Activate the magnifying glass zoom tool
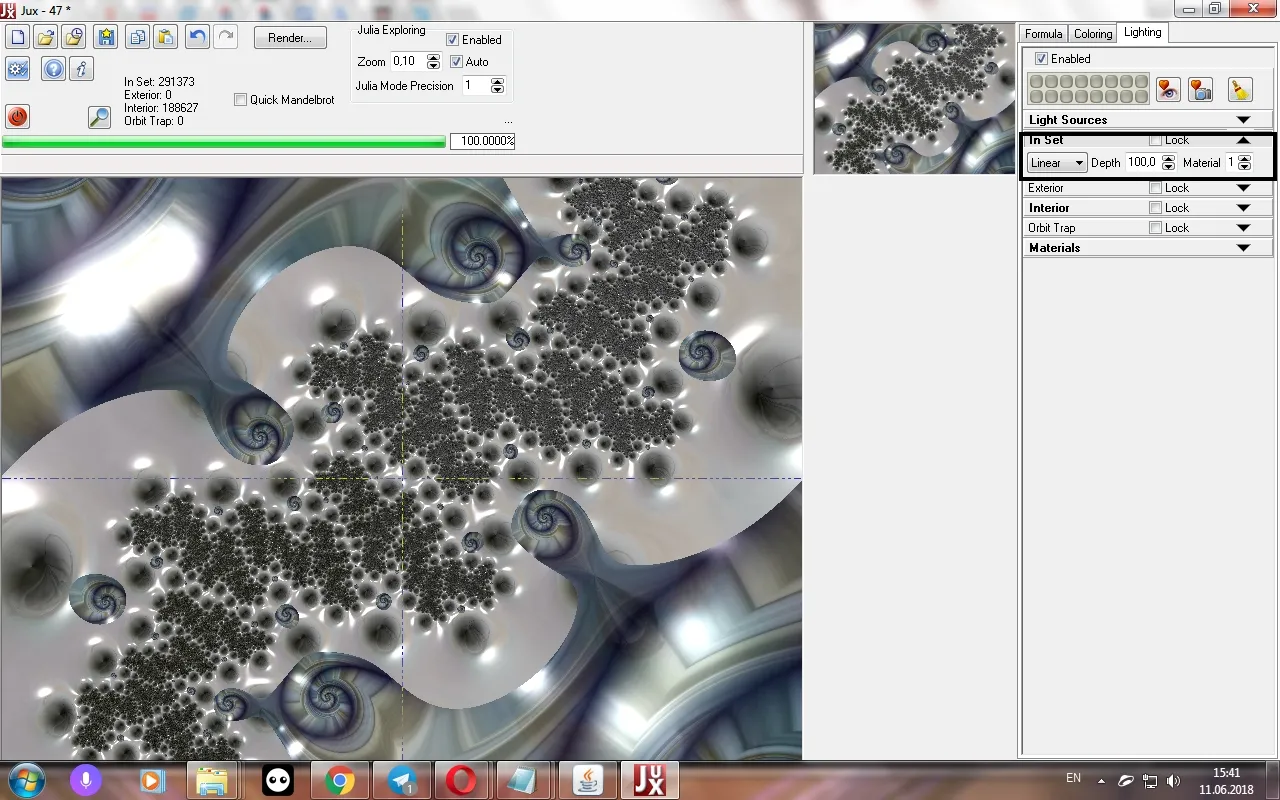 [99, 116]
